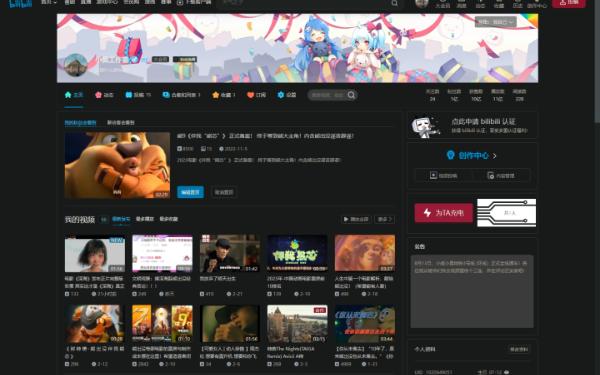Open the white-and-pink screenshot video thumbnail
Viewport: 600px width, 375px height.
click(162, 253)
